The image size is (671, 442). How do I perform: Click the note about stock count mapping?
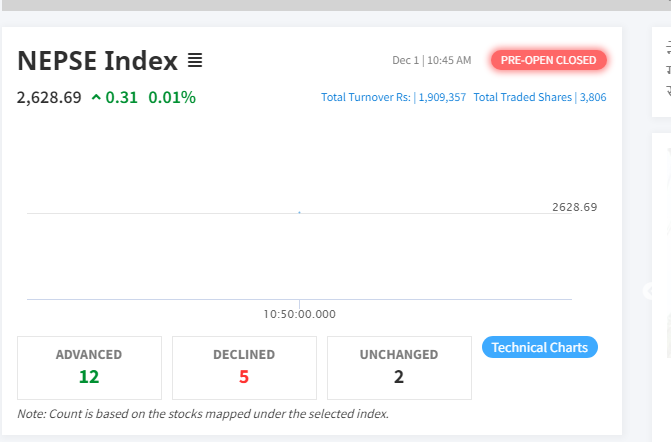tap(203, 414)
